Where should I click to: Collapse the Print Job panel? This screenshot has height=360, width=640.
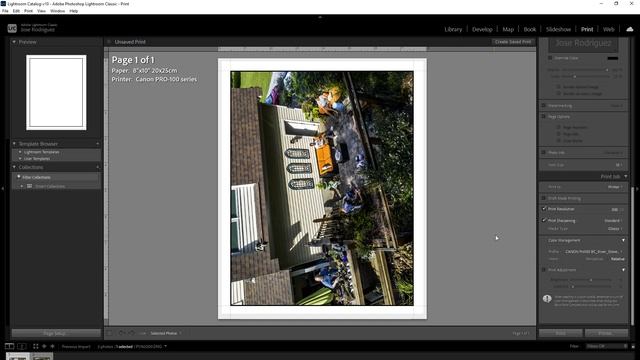625,176
